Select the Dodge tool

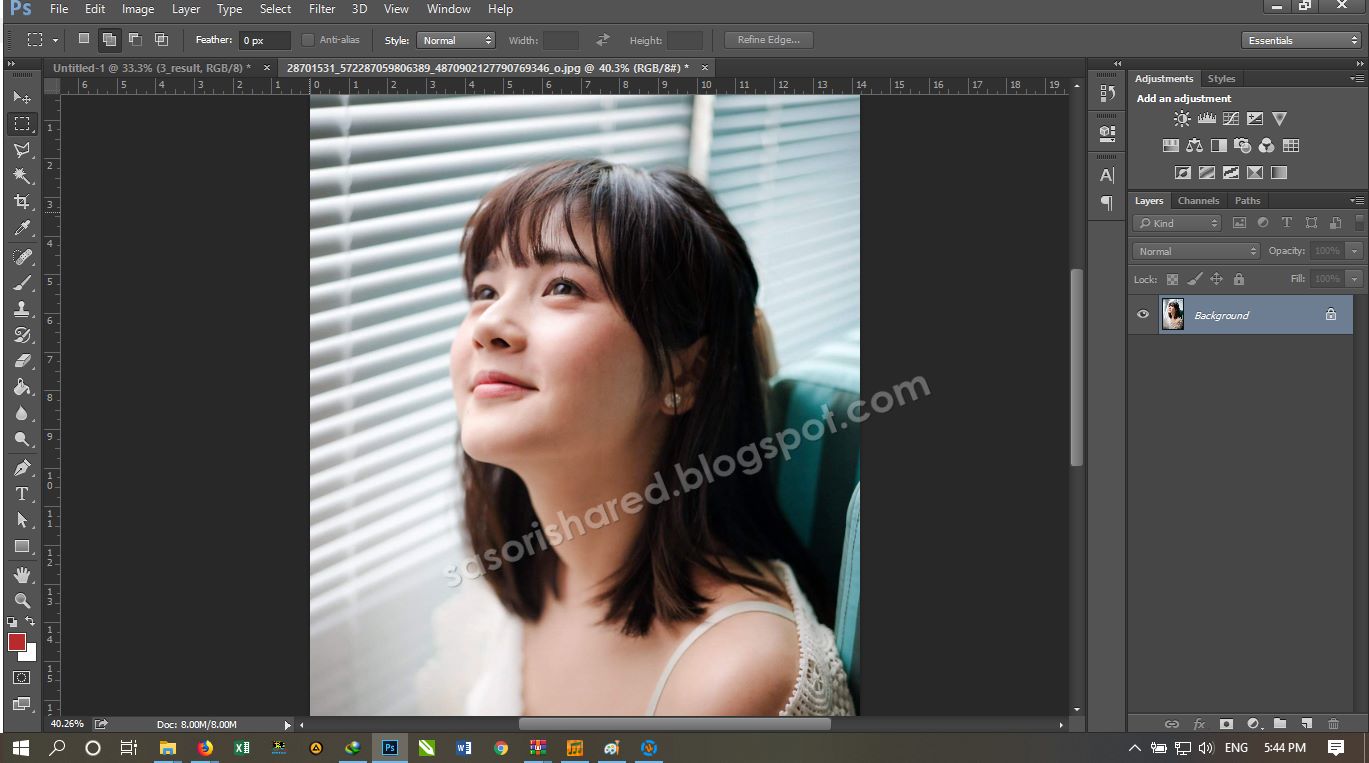[x=22, y=439]
